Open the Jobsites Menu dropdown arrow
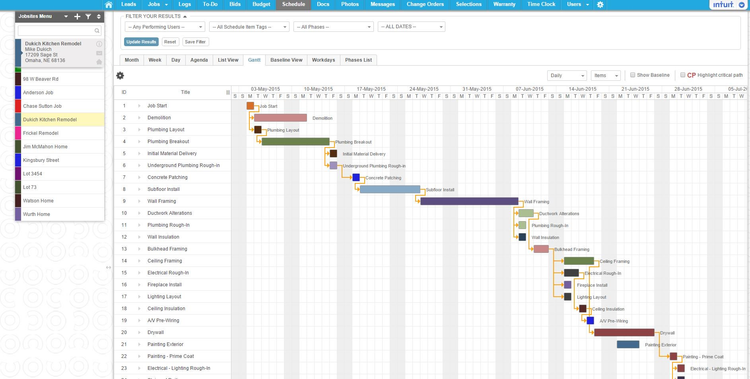This screenshot has height=379, width=750. [66, 17]
